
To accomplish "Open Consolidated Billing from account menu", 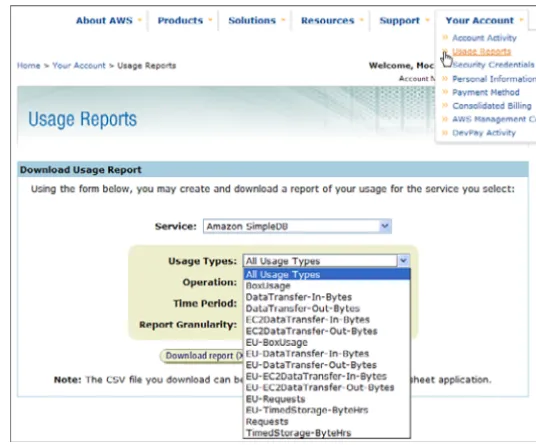I will pyautogui.click(x=492, y=106).
